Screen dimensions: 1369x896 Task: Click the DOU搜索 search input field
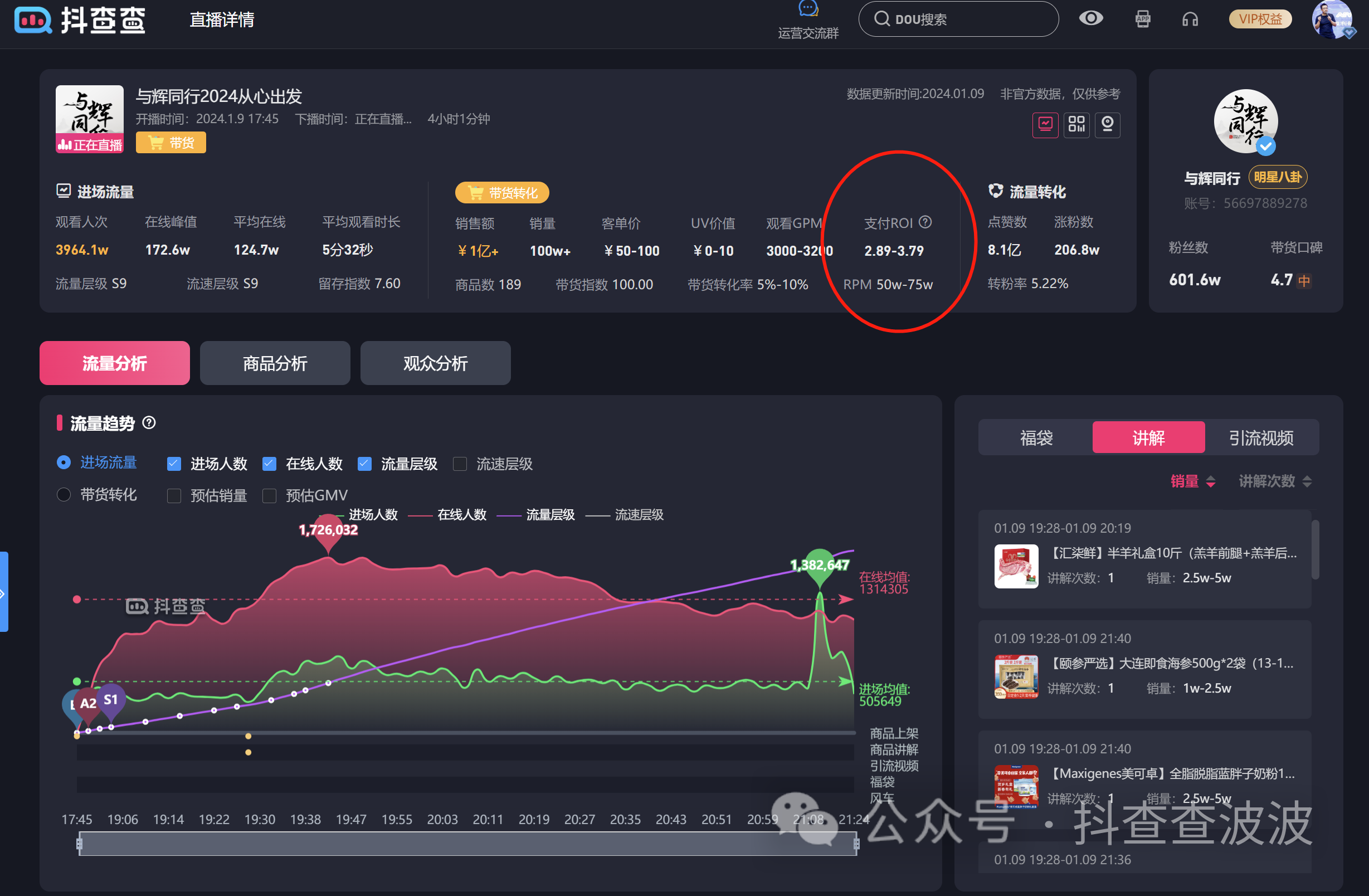click(x=958, y=18)
